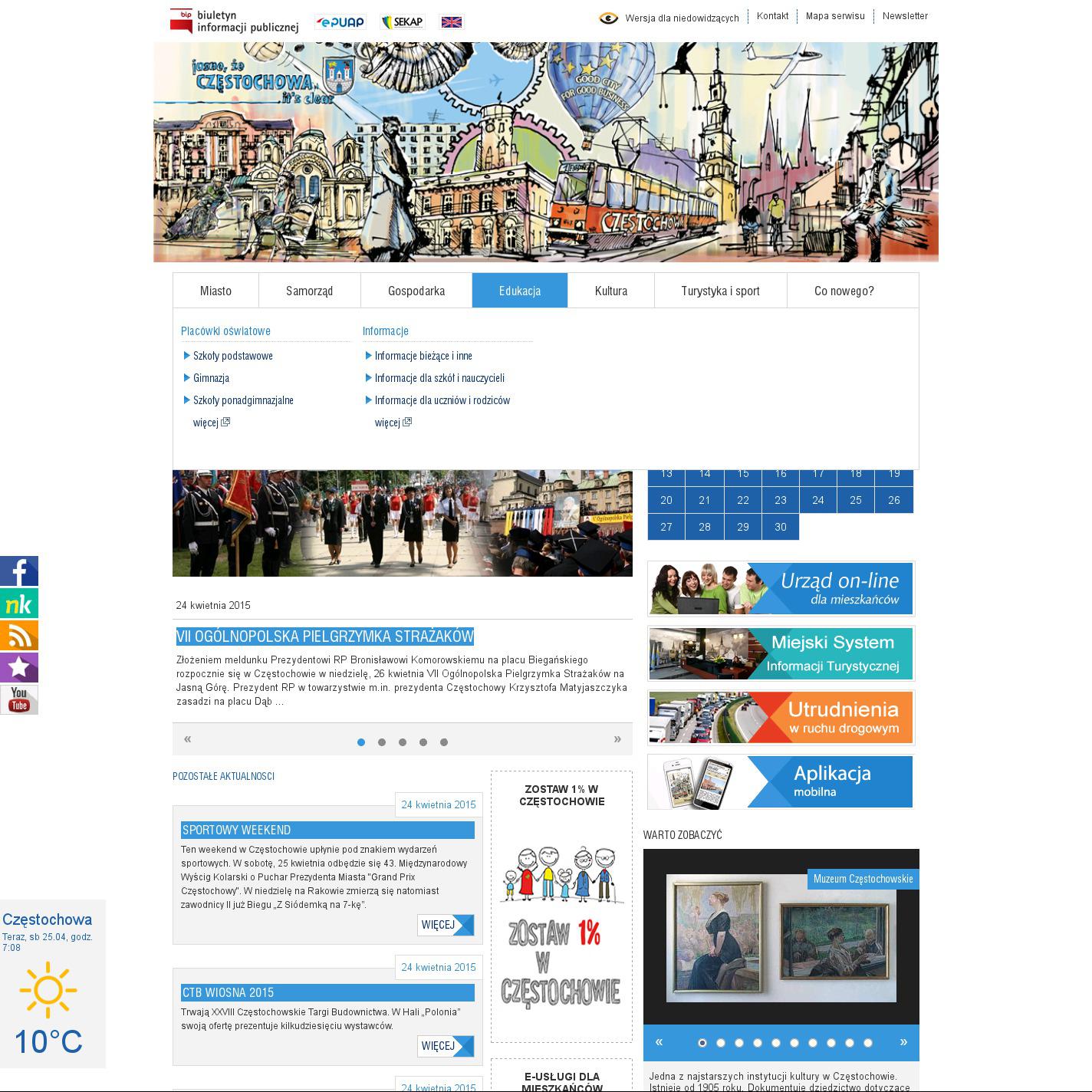Screen dimensions: 1092x1092
Task: Open the nk social sidebar icon
Action: (x=19, y=604)
